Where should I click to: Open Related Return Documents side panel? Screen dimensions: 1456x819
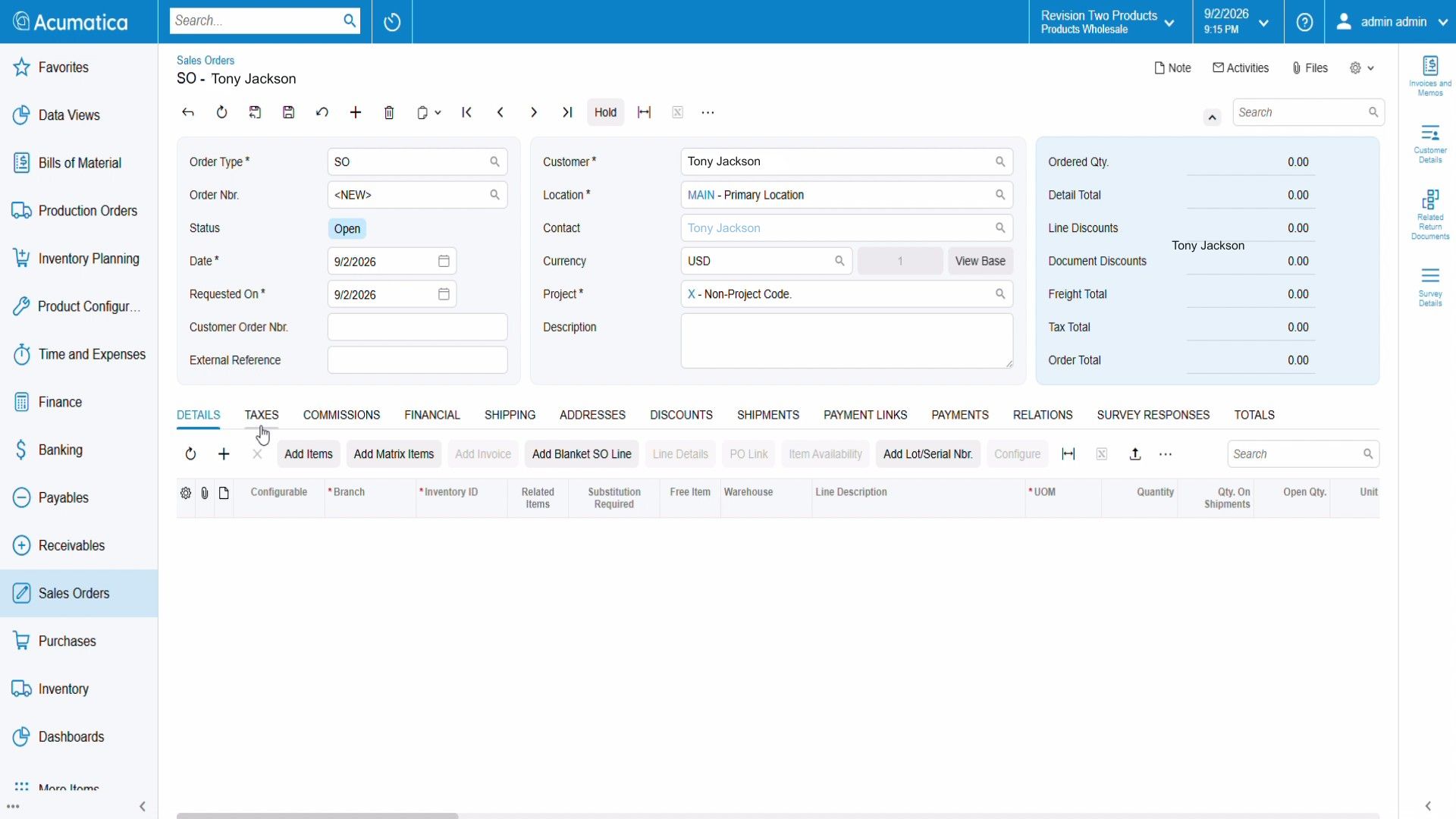pyautogui.click(x=1430, y=215)
